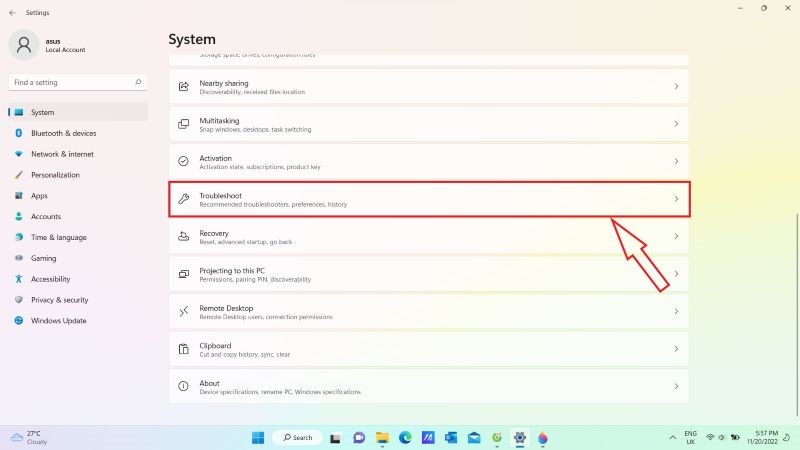Click the Clipboard icon
The height and width of the screenshot is (450, 800).
tap(184, 349)
